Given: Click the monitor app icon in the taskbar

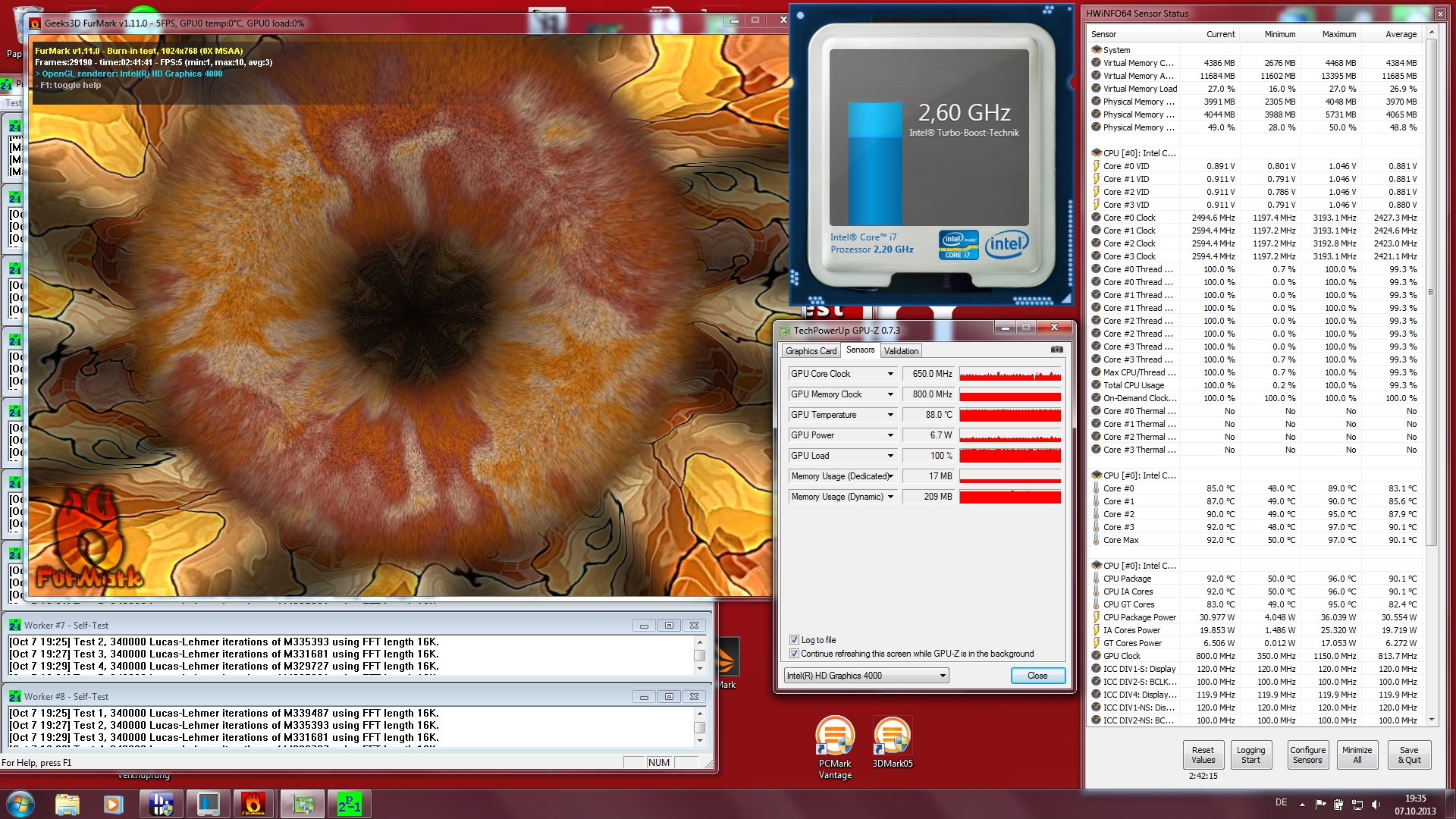Looking at the screenshot, I should point(208,804).
